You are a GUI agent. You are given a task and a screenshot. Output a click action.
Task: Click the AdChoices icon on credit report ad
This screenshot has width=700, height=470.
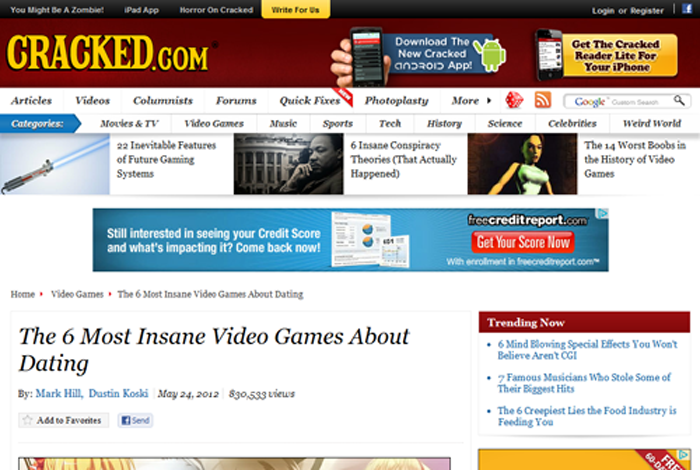coord(602,213)
